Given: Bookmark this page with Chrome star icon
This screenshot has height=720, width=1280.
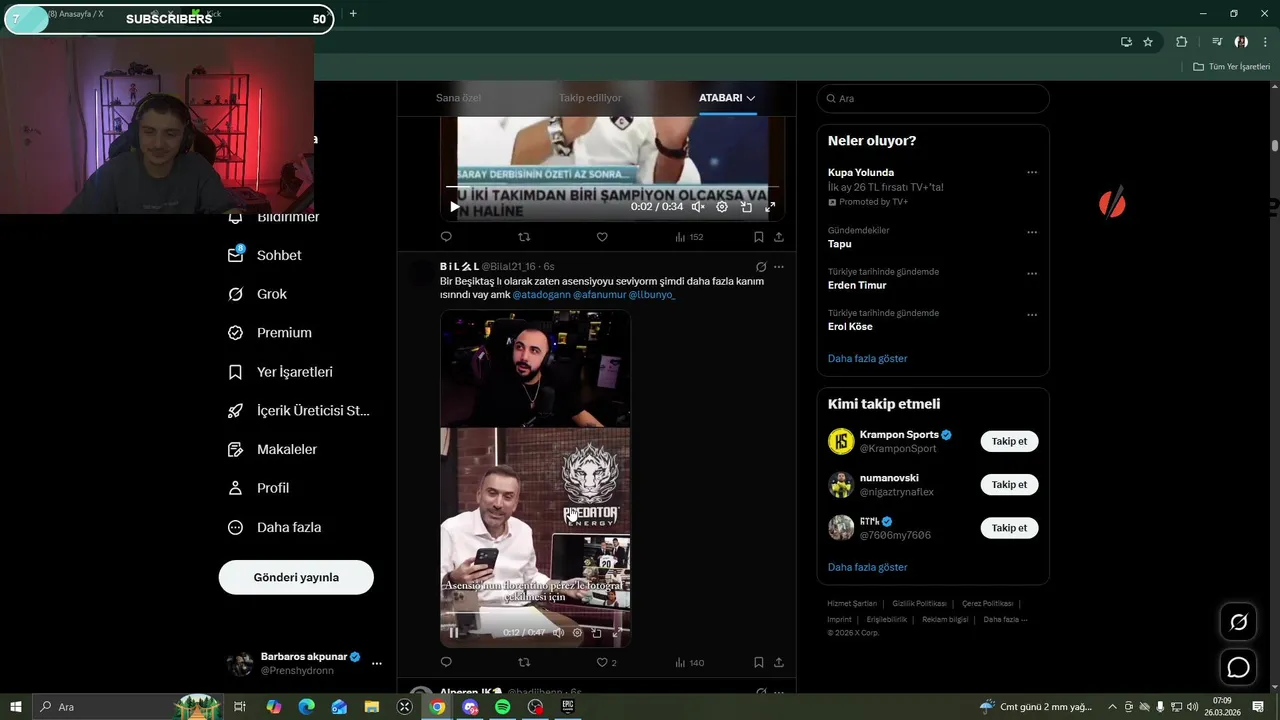Looking at the screenshot, I should 1148,42.
